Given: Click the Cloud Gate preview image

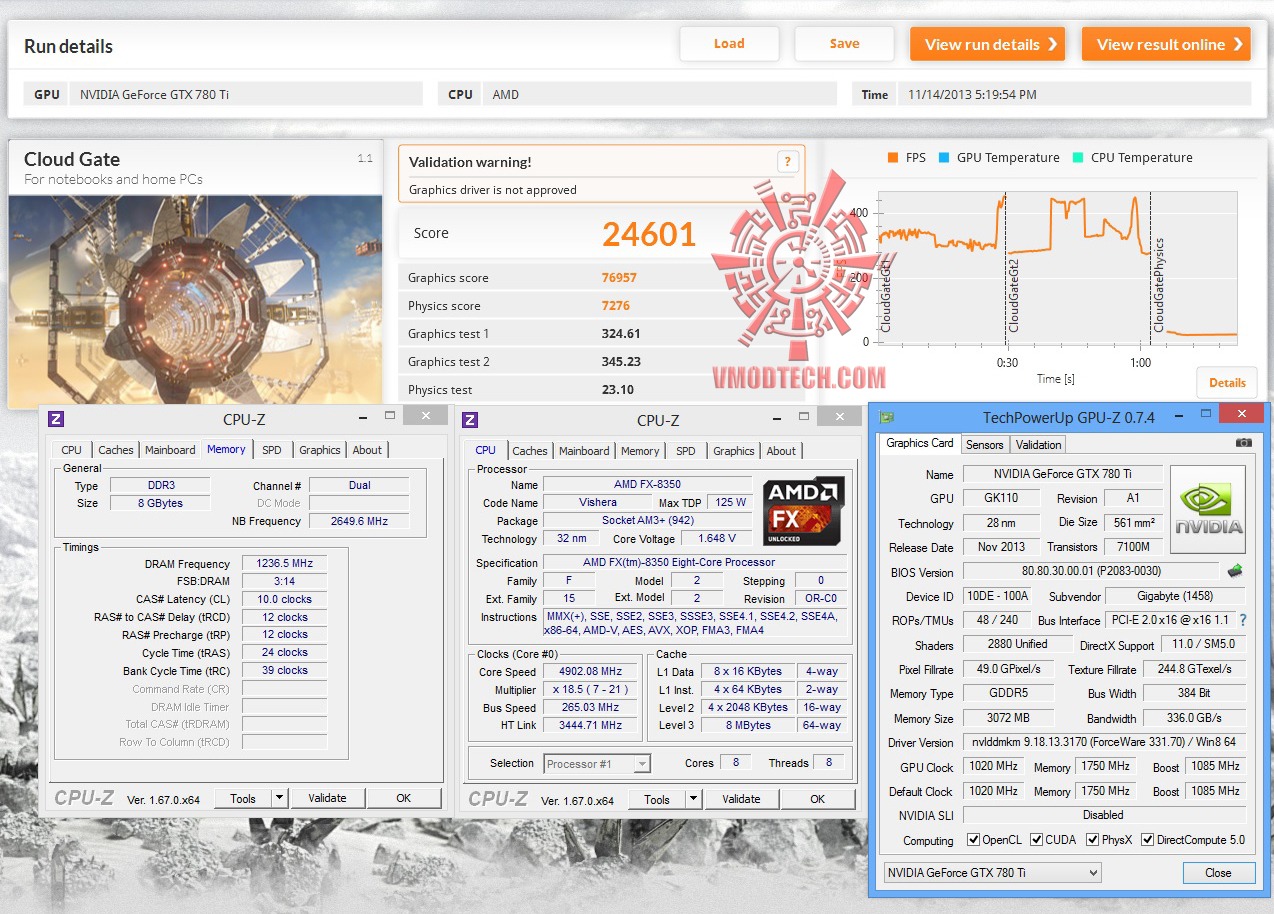Looking at the screenshot, I should [x=196, y=300].
